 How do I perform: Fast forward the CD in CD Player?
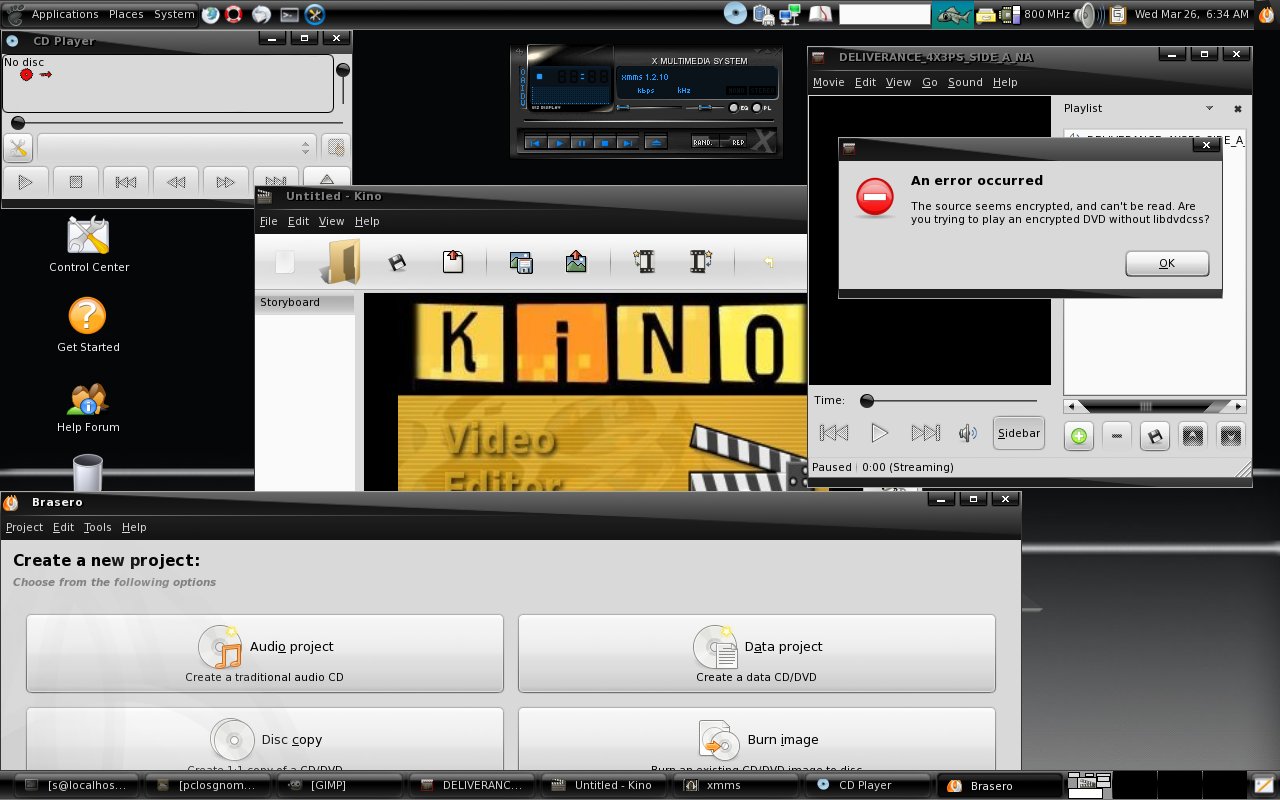click(x=226, y=182)
